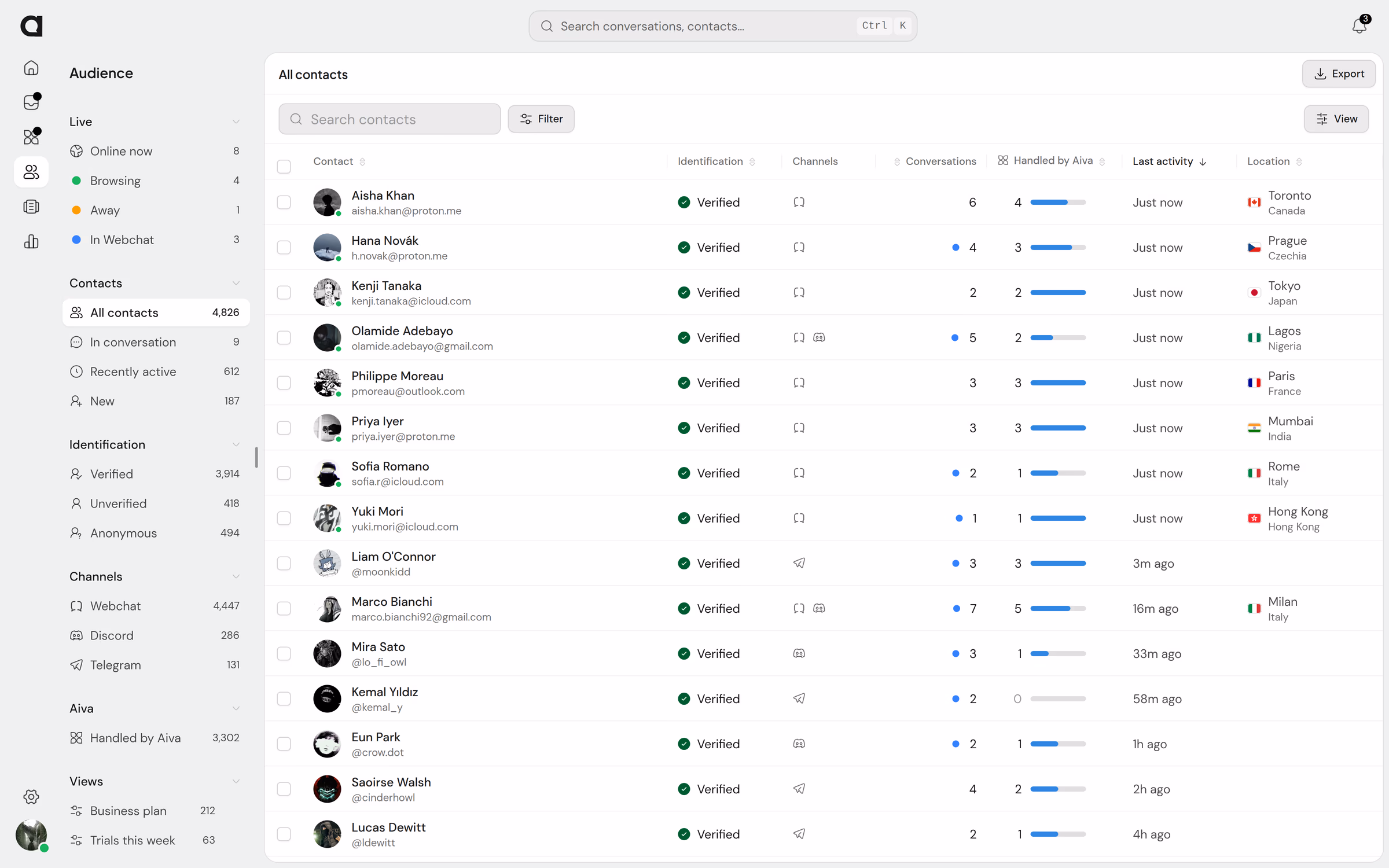
Task: Click the Export button
Action: (x=1339, y=73)
